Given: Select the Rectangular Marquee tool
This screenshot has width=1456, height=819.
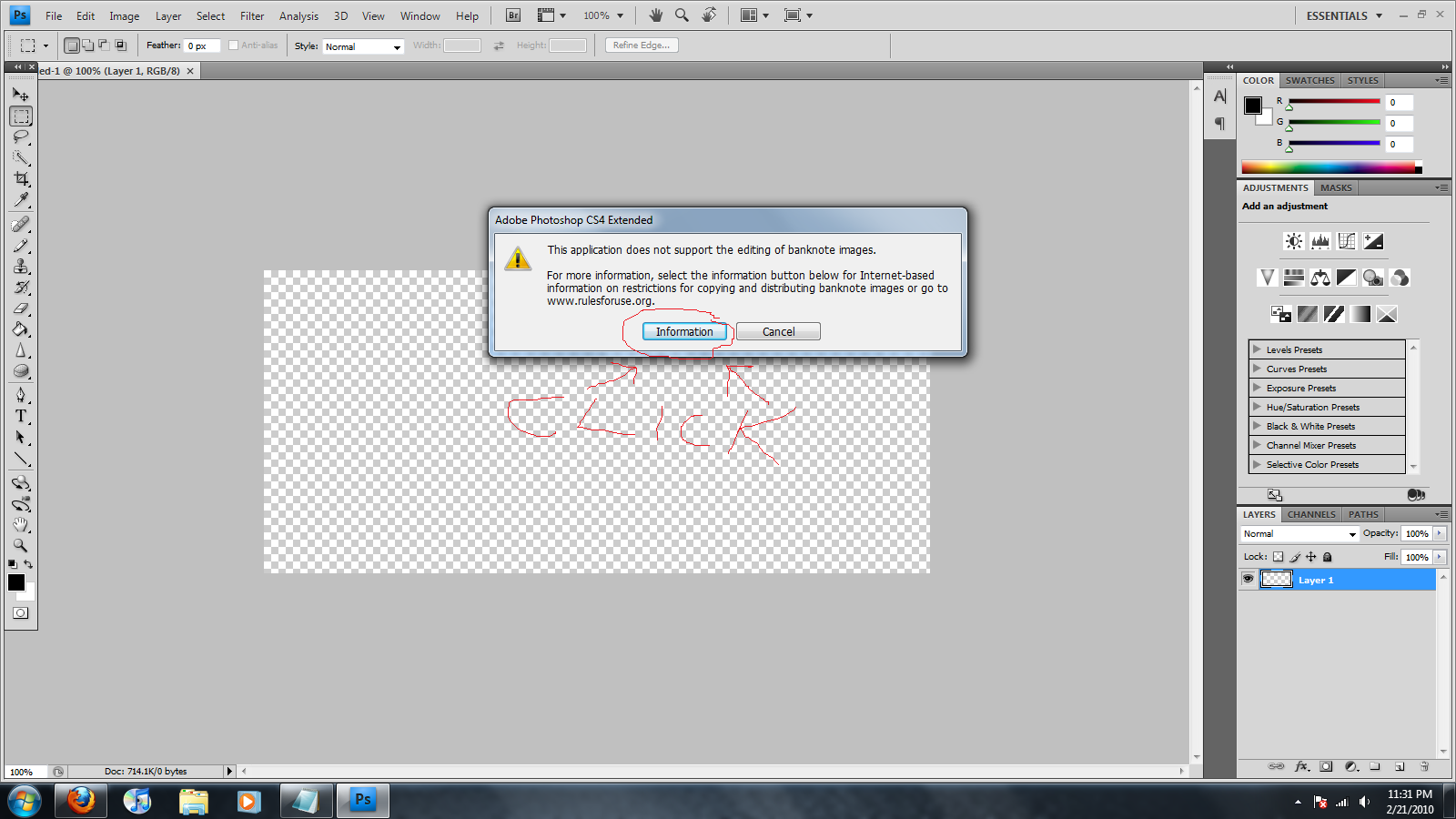Looking at the screenshot, I should pyautogui.click(x=21, y=116).
